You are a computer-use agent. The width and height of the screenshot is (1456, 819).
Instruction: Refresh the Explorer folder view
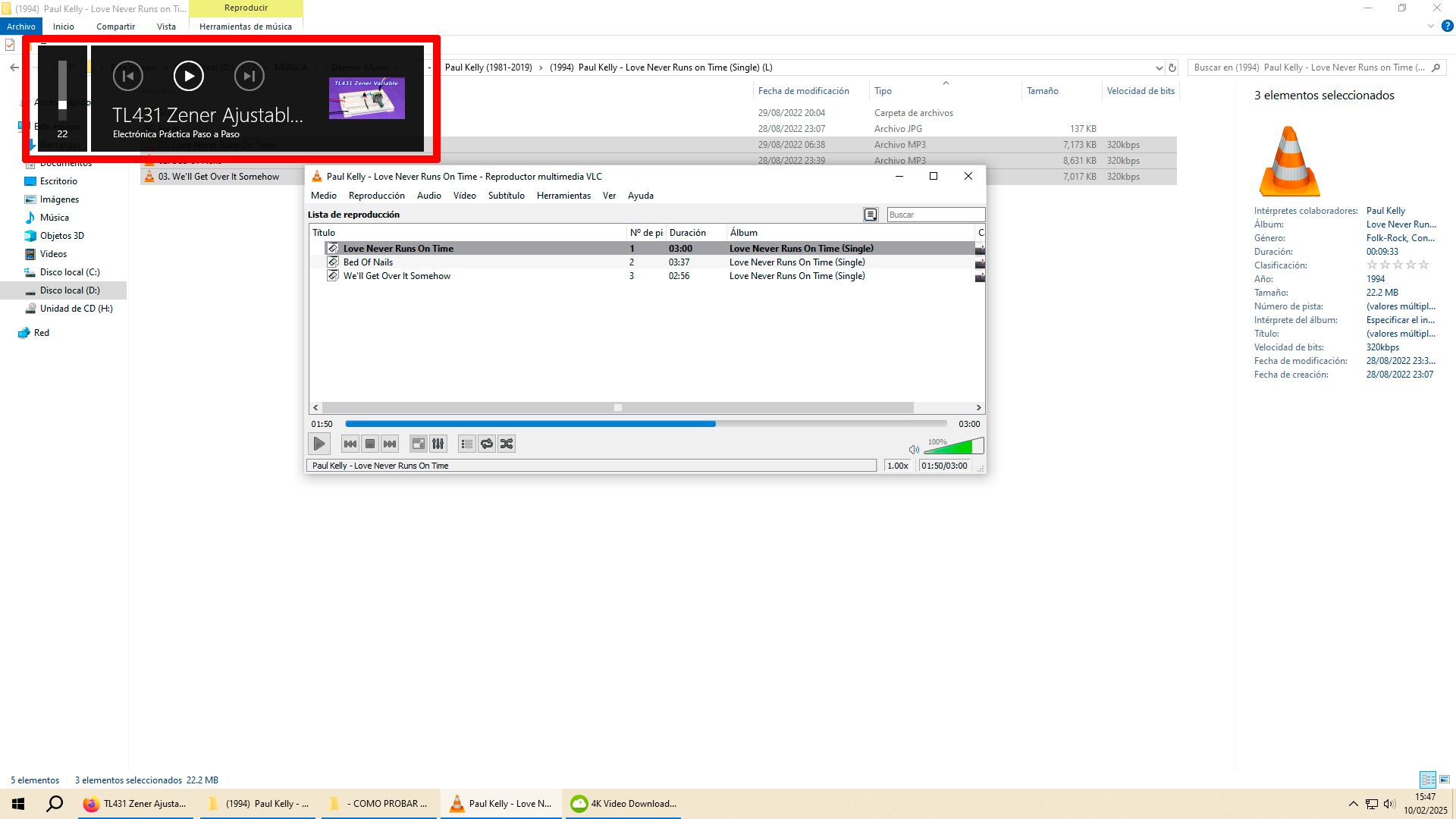pyautogui.click(x=1172, y=67)
